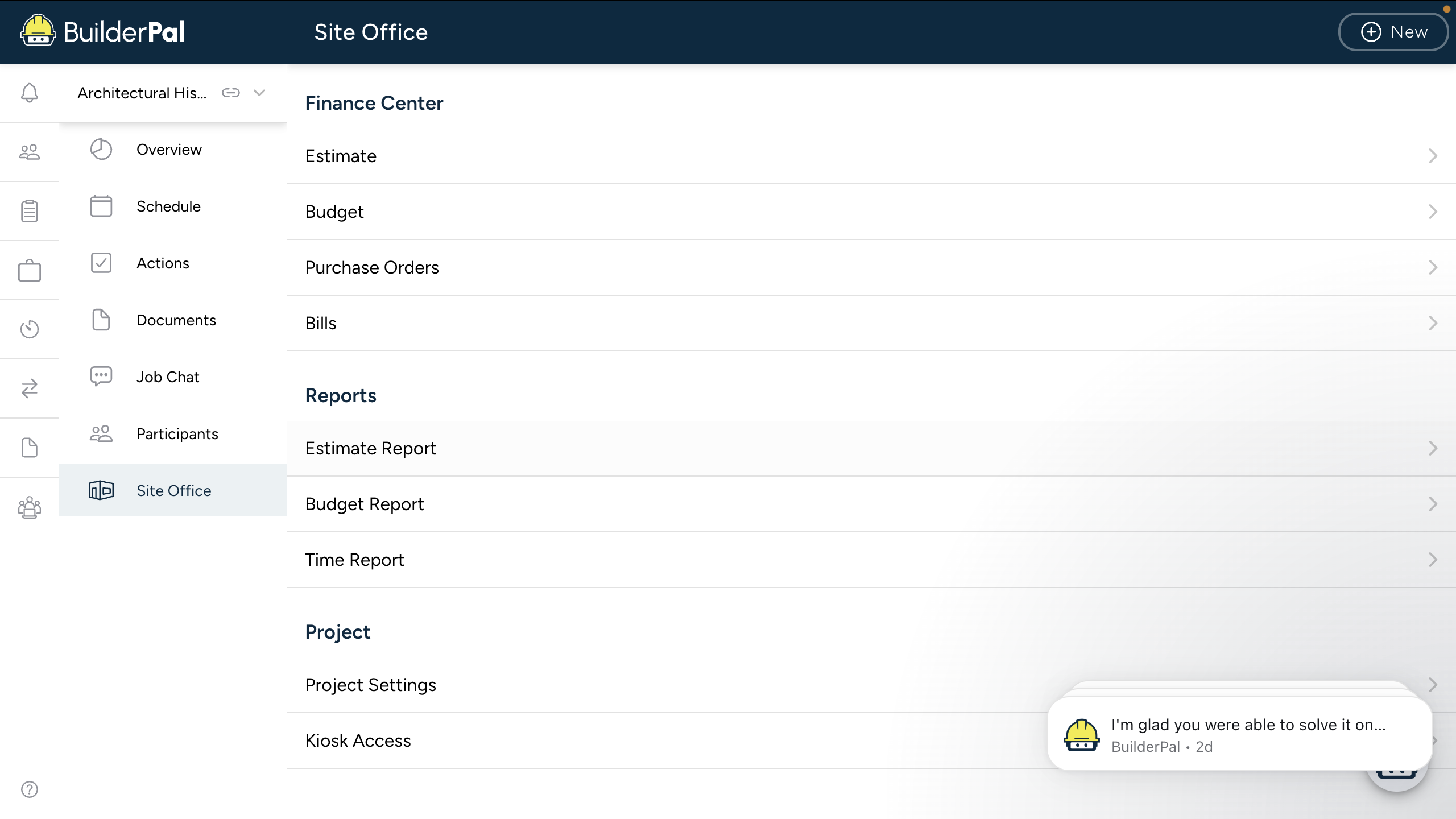This screenshot has width=1456, height=819.
Task: Open the briefcase jobs icon
Action: (30, 270)
